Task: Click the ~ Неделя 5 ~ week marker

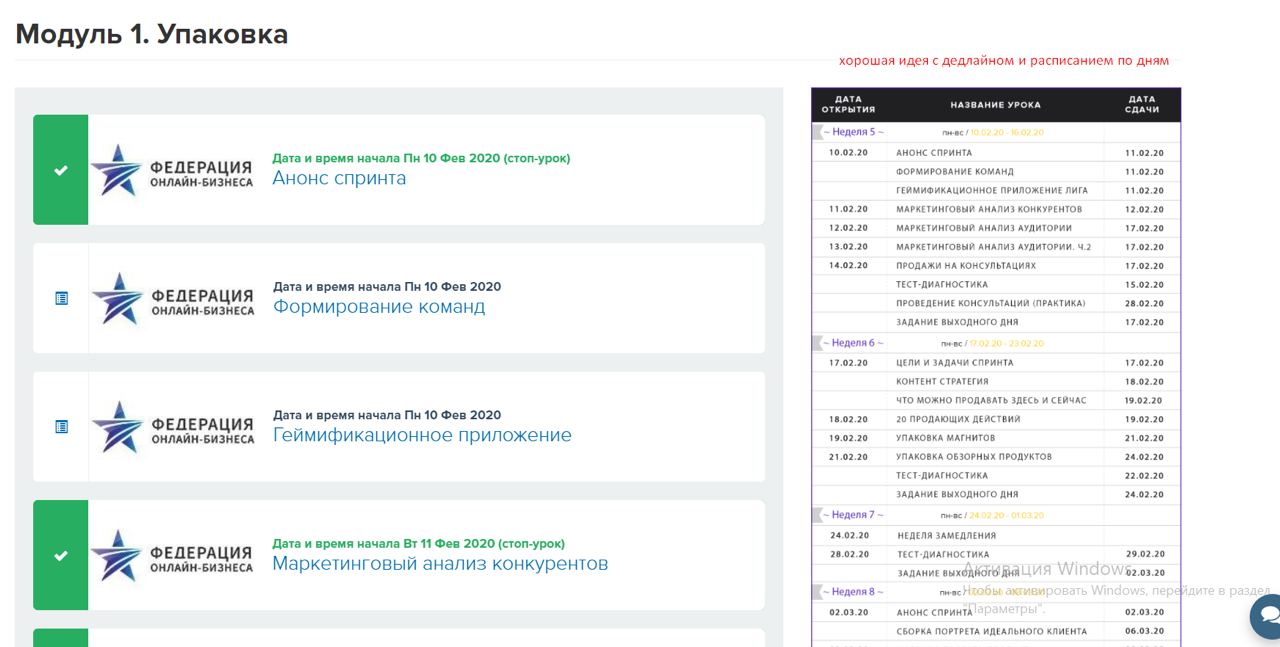Action: 854,132
